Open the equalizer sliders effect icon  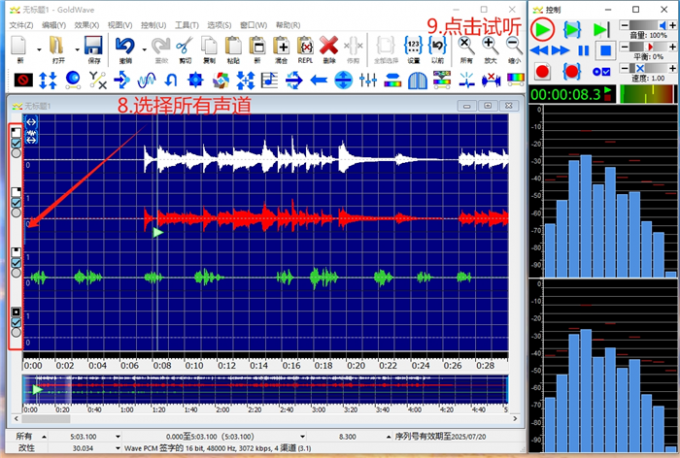pyautogui.click(x=368, y=80)
